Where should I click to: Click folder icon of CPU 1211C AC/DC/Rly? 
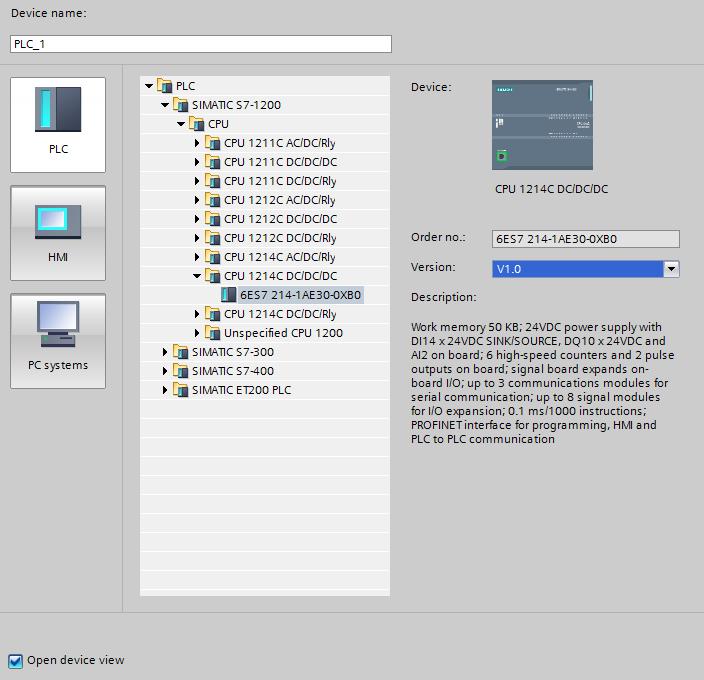click(x=212, y=143)
